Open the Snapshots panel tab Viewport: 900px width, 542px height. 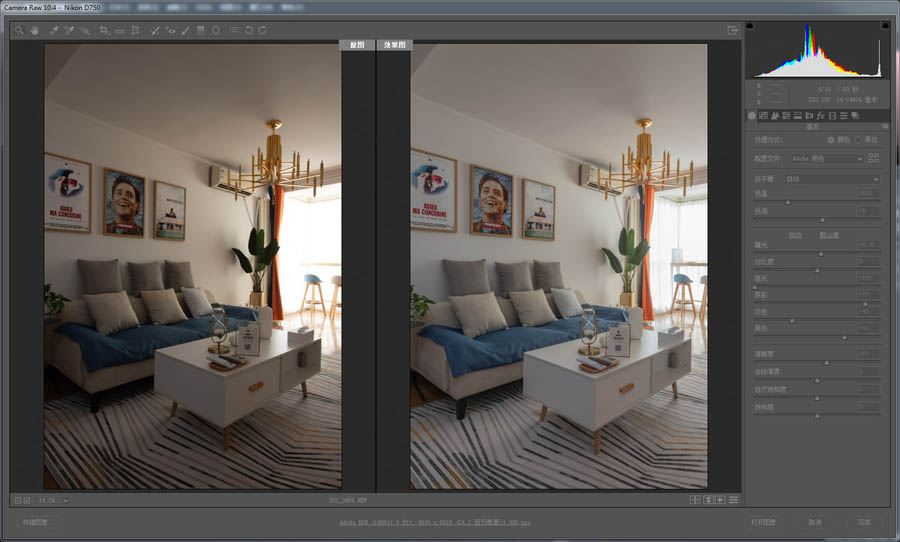[x=855, y=116]
